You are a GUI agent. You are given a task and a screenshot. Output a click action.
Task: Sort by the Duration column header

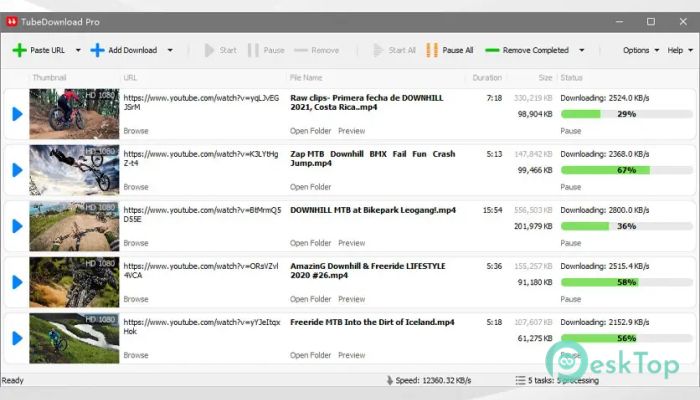click(x=487, y=78)
